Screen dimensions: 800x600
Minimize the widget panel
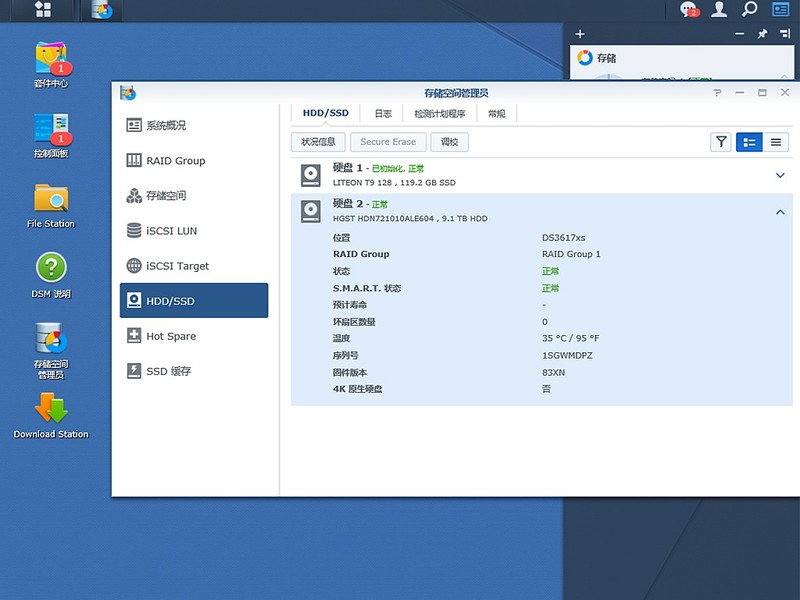click(x=740, y=34)
